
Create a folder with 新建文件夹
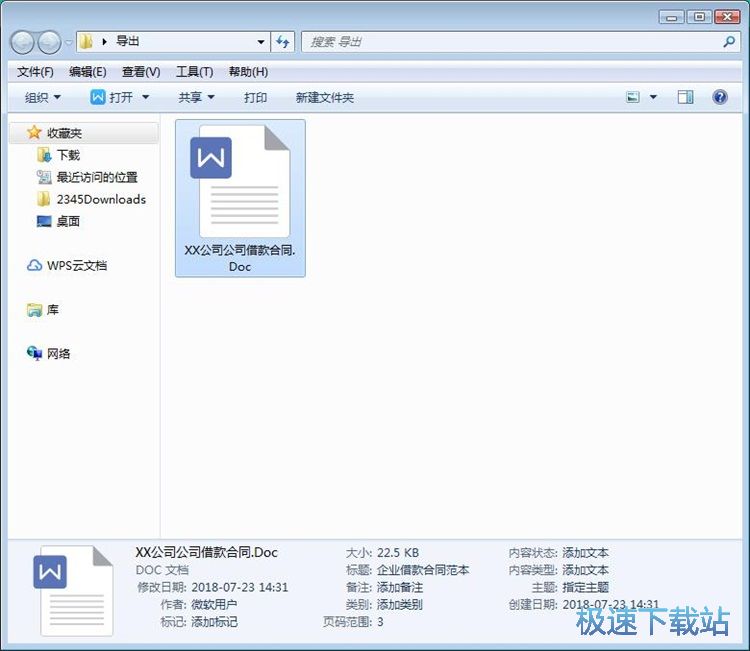click(325, 98)
